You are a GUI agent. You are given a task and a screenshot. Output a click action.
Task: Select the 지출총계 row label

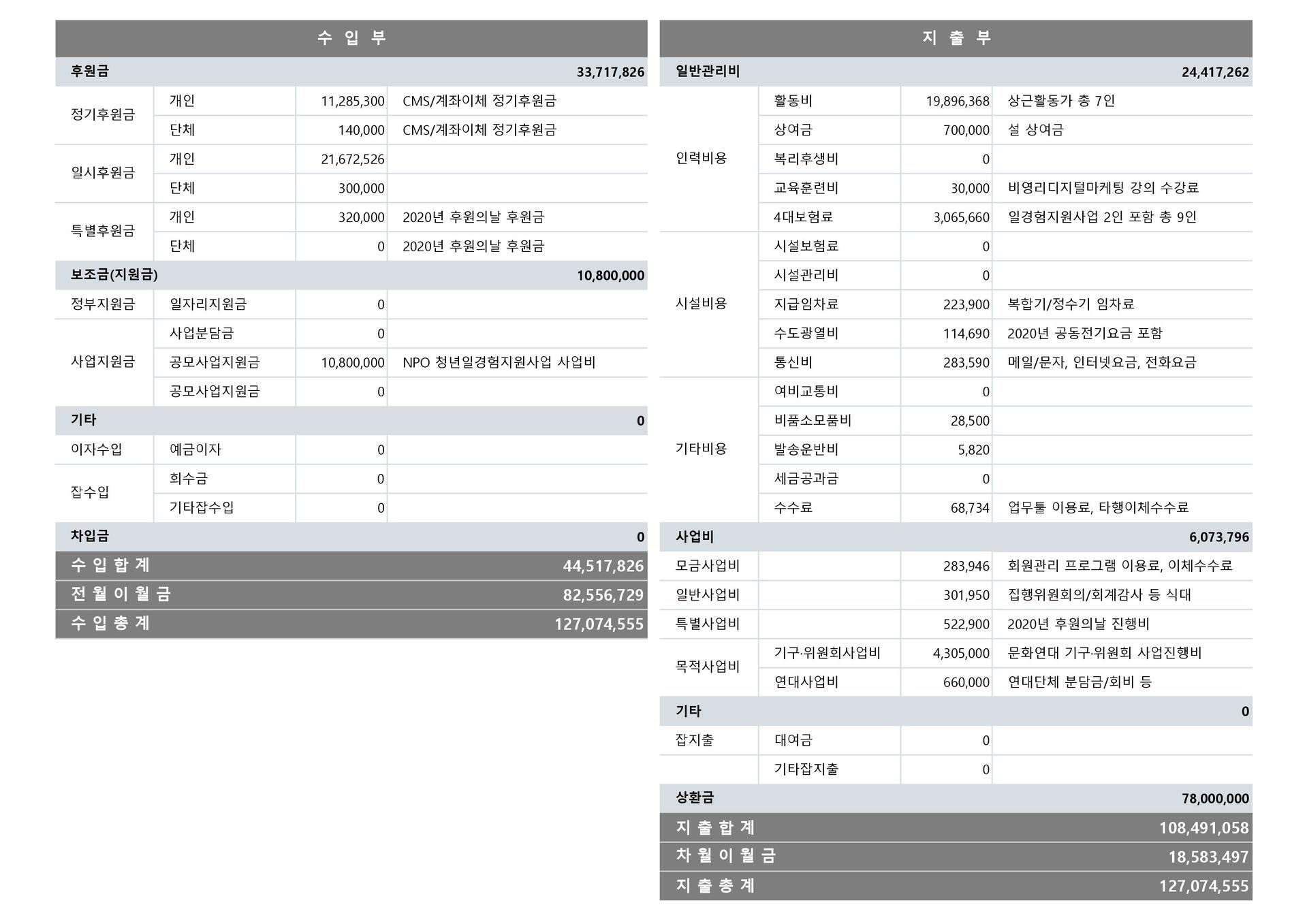tap(715, 886)
